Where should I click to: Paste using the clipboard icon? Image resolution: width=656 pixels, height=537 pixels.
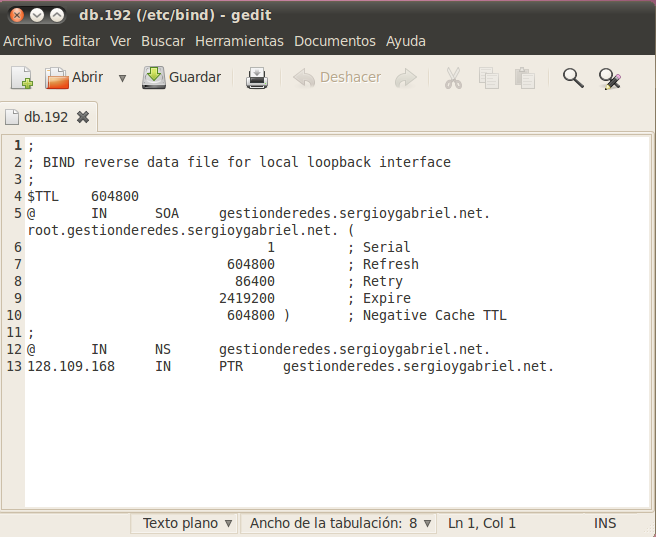point(525,78)
